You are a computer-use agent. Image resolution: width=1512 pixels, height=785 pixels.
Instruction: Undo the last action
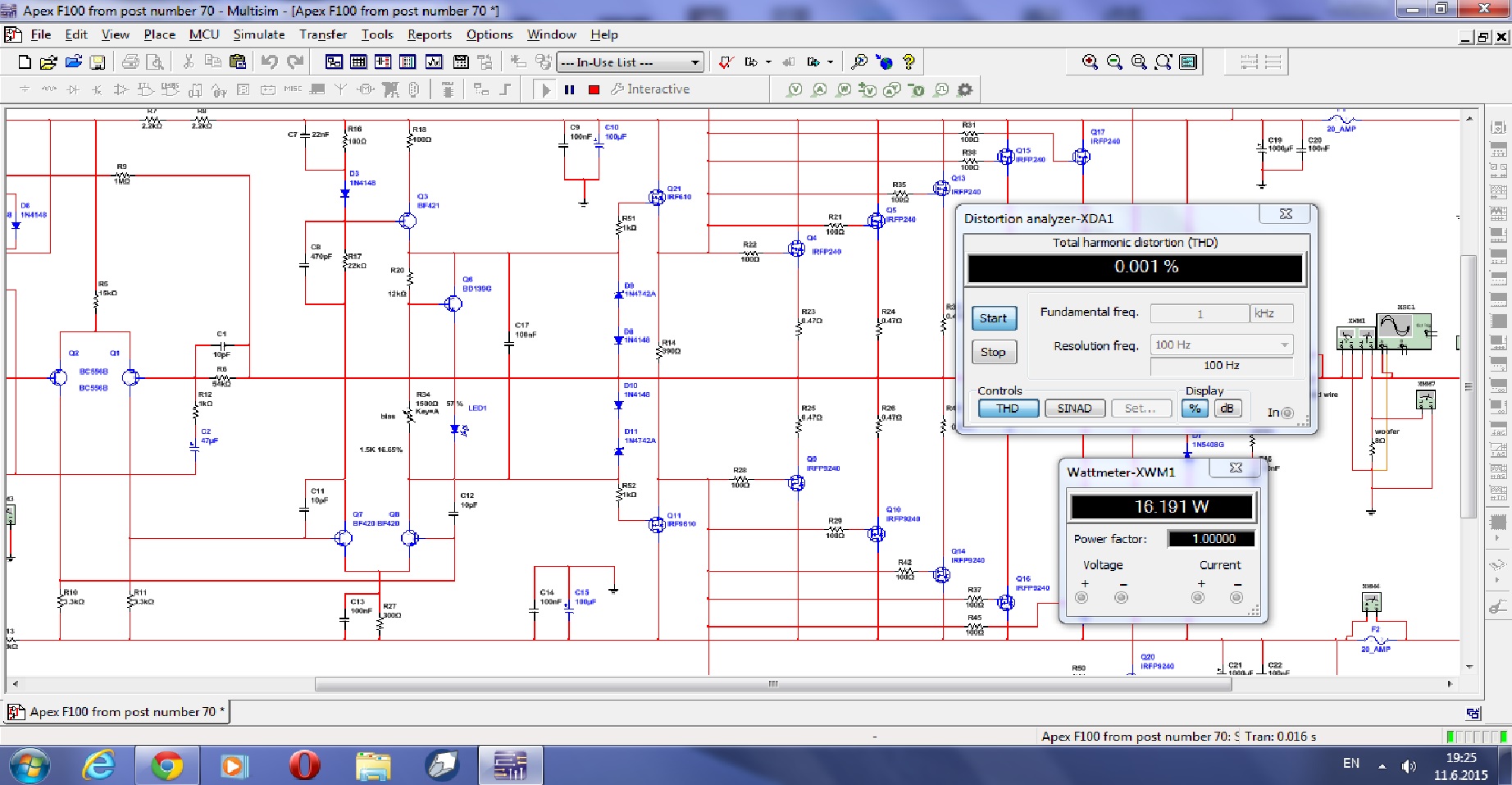[269, 62]
